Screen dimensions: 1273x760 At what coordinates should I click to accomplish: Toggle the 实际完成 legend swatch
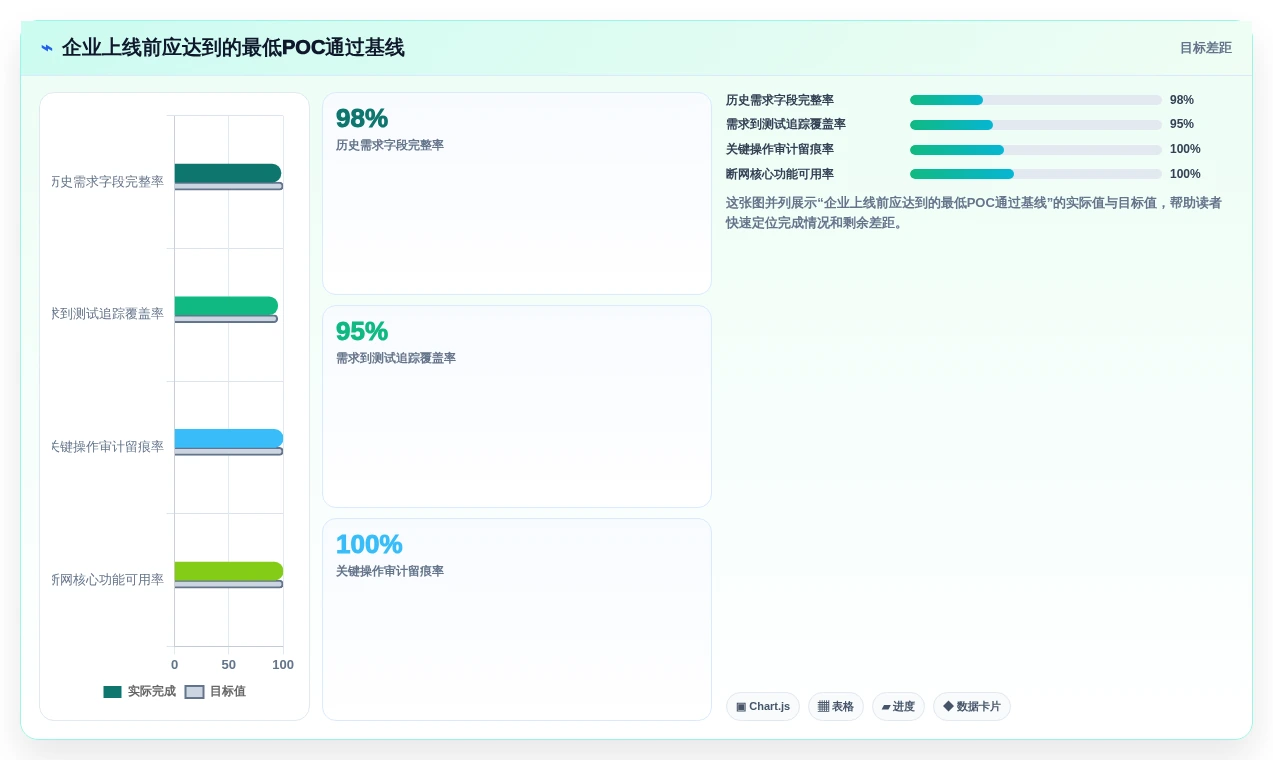coord(112,692)
